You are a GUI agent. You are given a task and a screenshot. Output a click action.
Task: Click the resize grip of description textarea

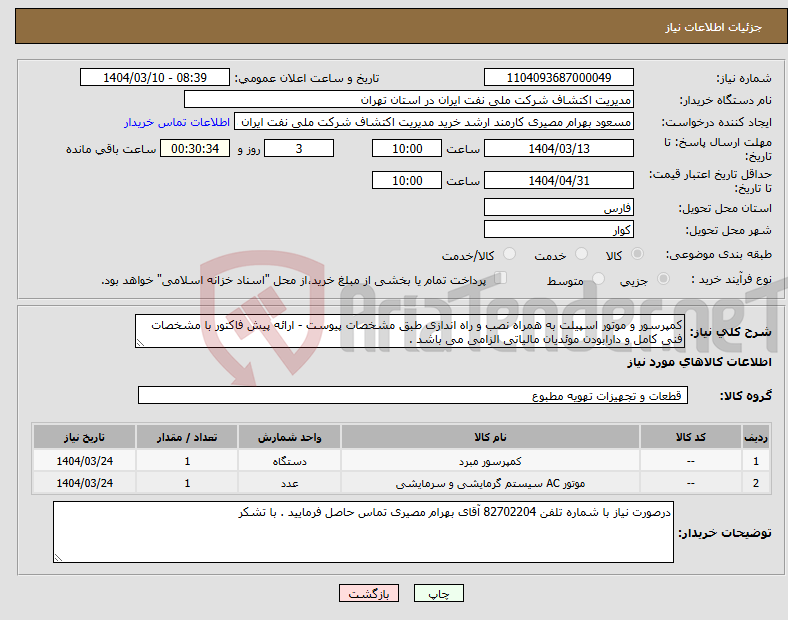tap(140, 343)
